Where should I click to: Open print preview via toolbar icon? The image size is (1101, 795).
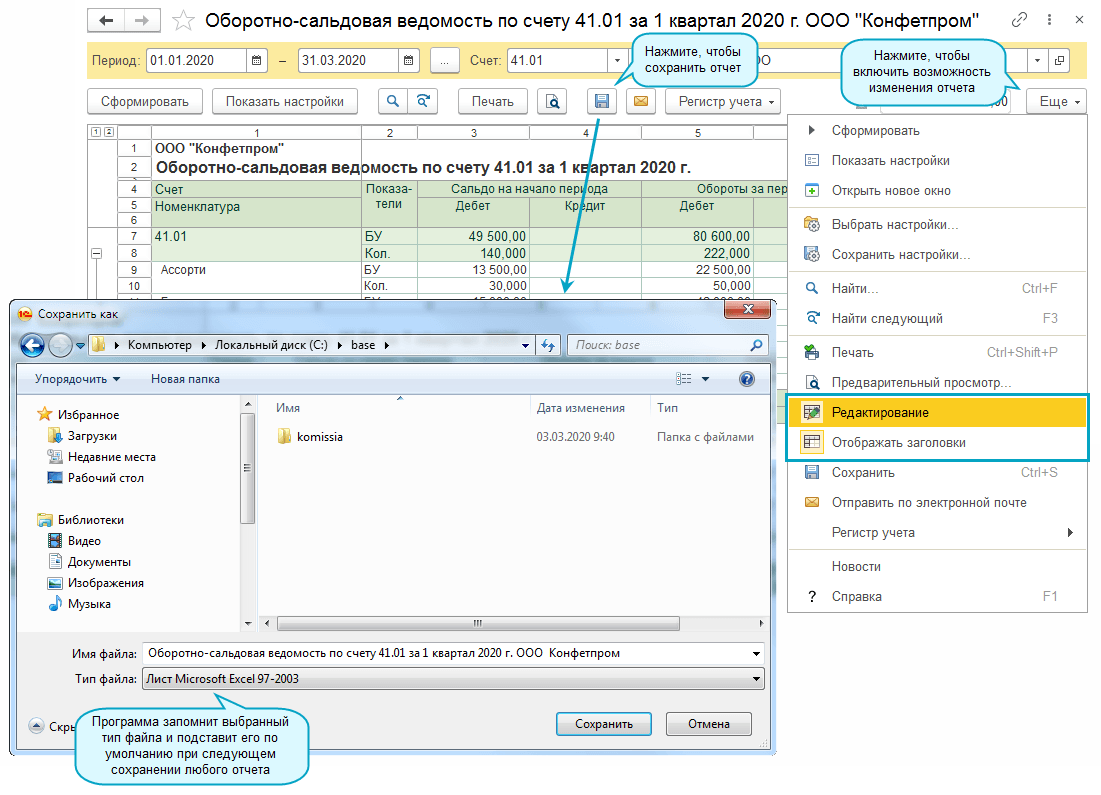(x=553, y=101)
